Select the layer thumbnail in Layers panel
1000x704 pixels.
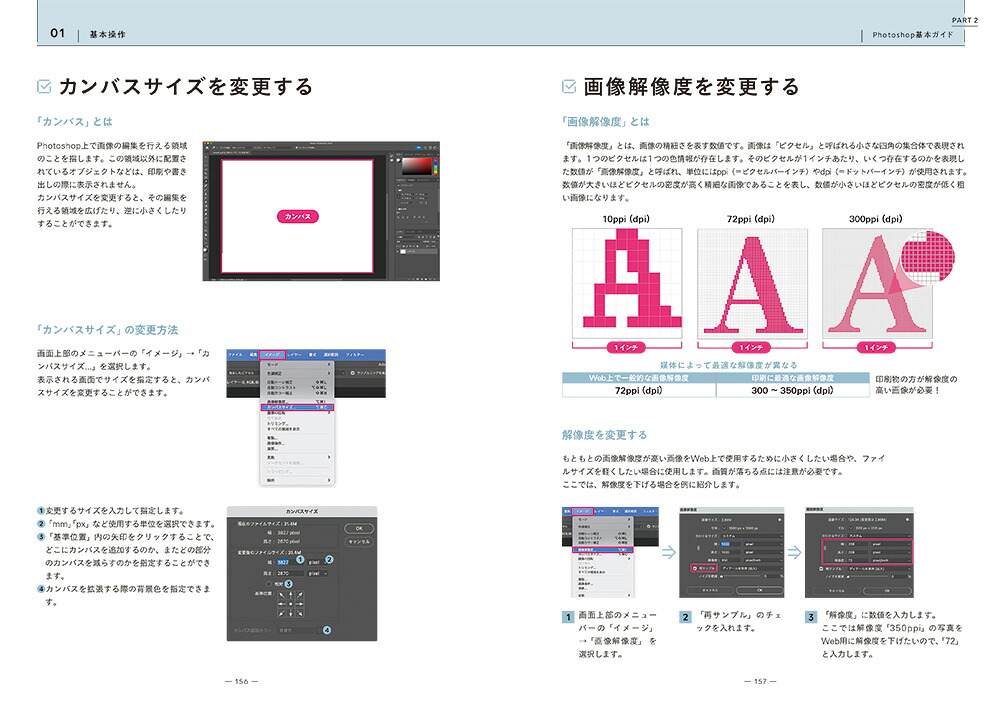[x=403, y=251]
